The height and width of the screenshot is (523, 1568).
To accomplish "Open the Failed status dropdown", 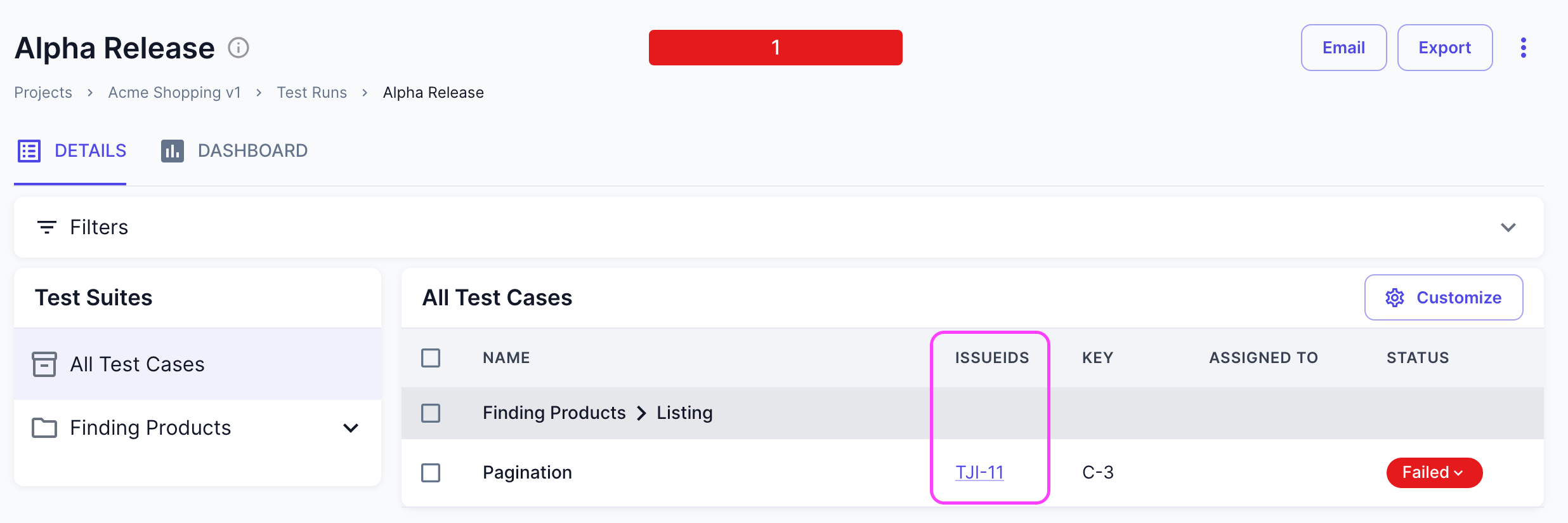I will (1434, 473).
